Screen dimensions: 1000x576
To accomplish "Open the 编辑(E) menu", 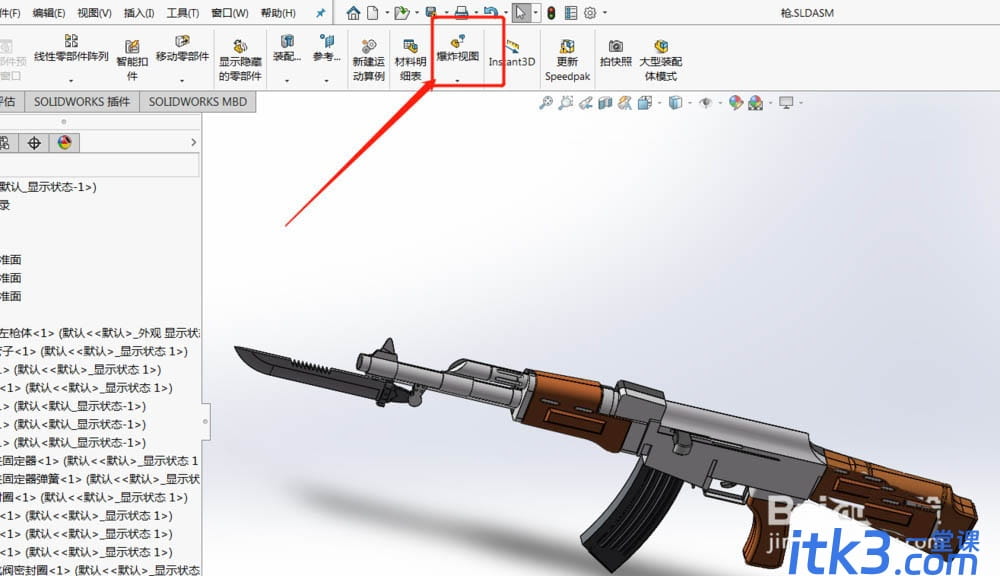I will click(48, 13).
